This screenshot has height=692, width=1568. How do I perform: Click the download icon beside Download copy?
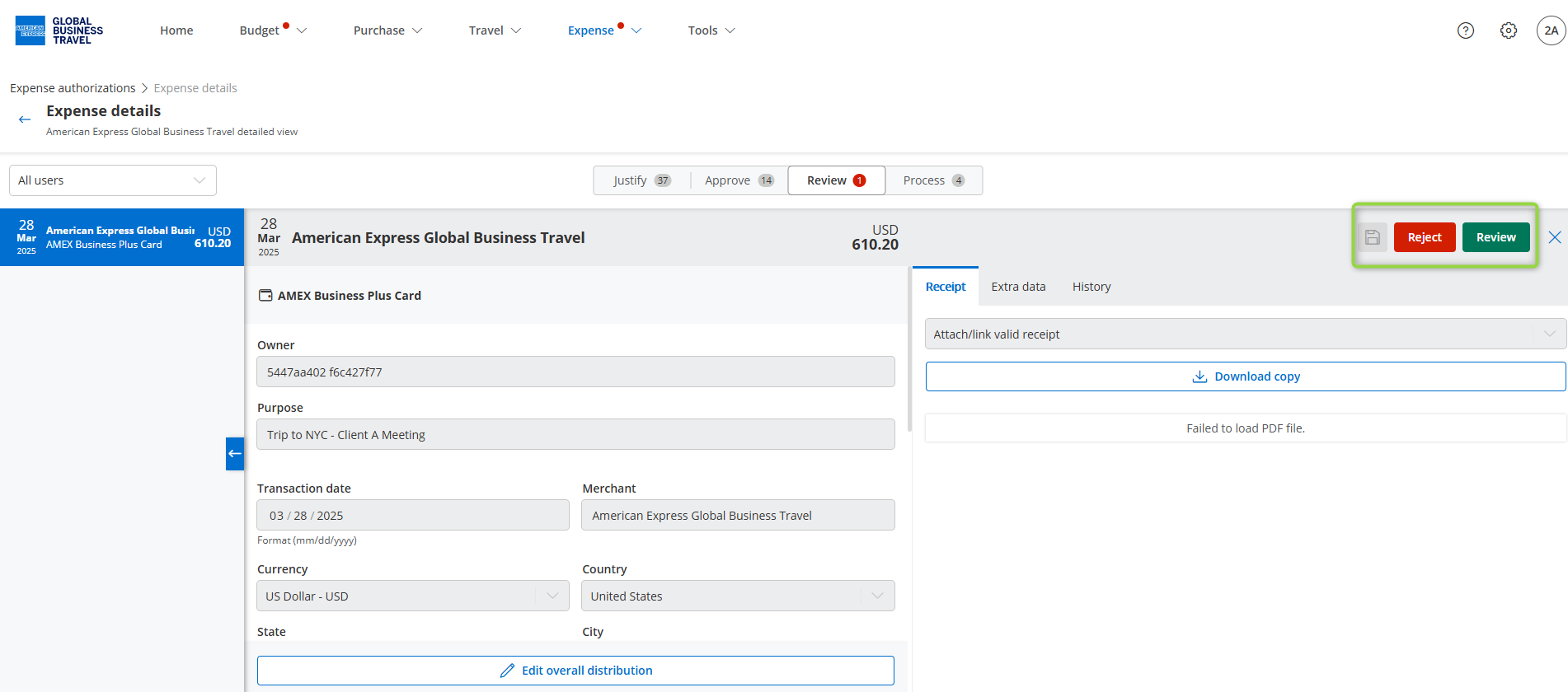(x=1199, y=376)
